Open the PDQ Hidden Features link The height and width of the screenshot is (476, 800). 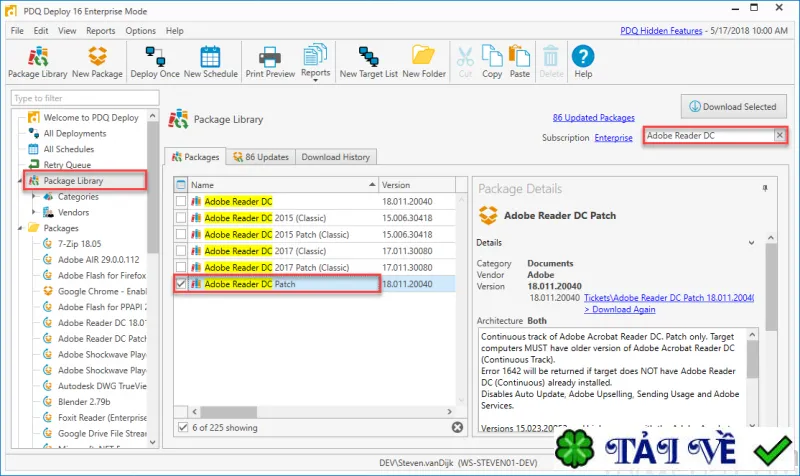[x=661, y=31]
